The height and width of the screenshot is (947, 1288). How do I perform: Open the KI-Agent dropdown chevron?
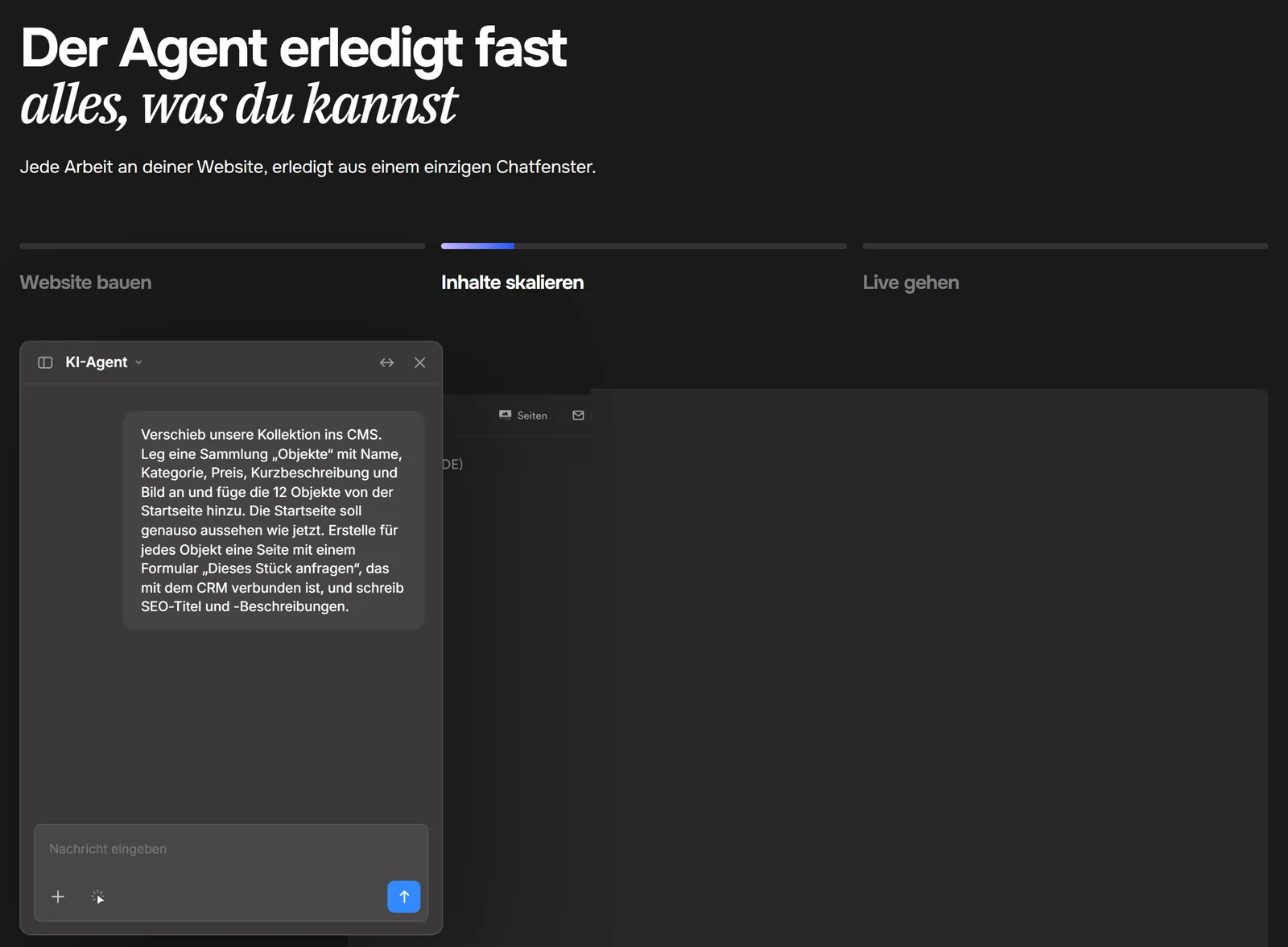click(x=138, y=362)
